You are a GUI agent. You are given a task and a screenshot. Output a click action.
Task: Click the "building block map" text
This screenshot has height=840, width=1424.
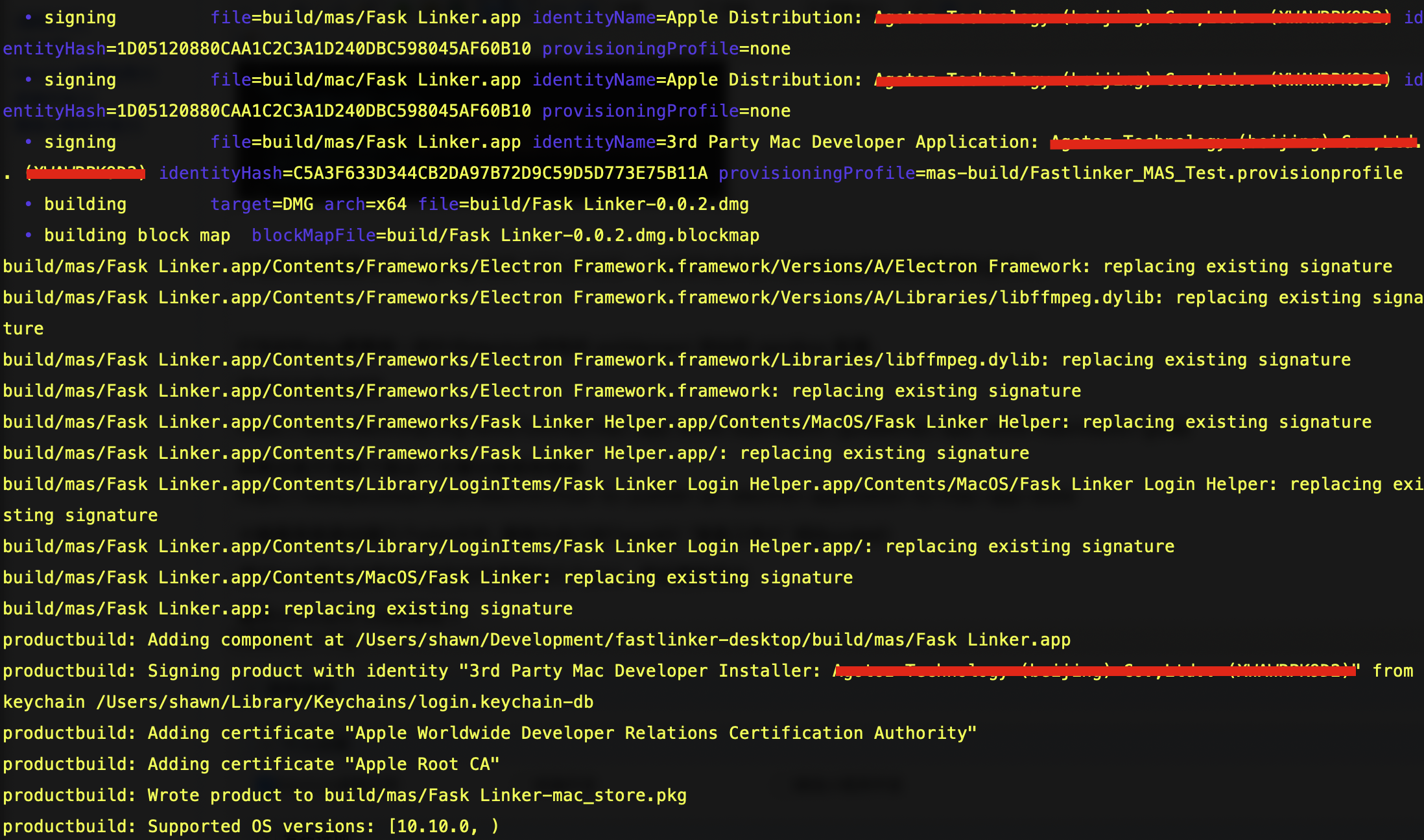point(137,235)
